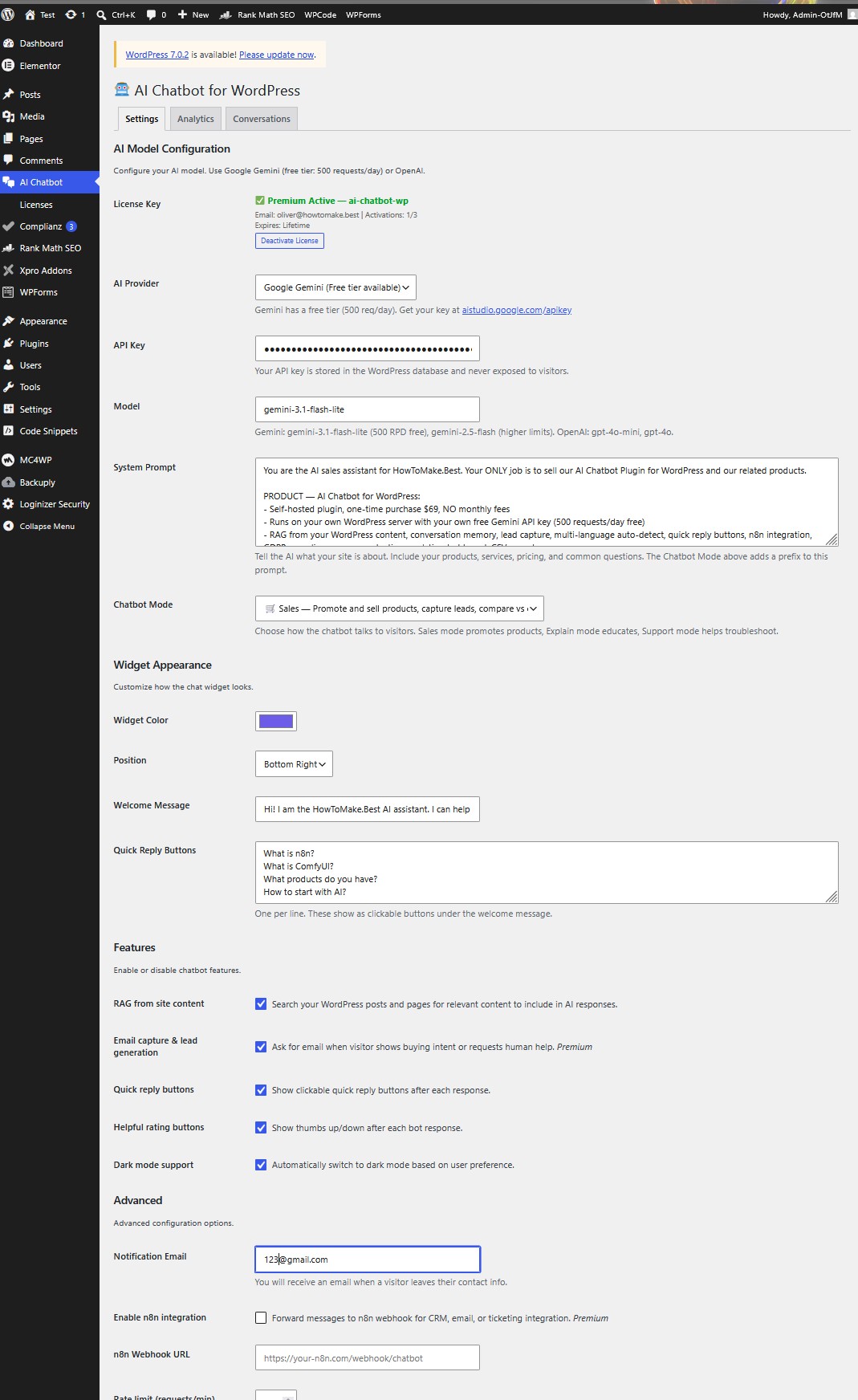
Task: Click the Comments icon in sidebar
Action: coord(9,161)
